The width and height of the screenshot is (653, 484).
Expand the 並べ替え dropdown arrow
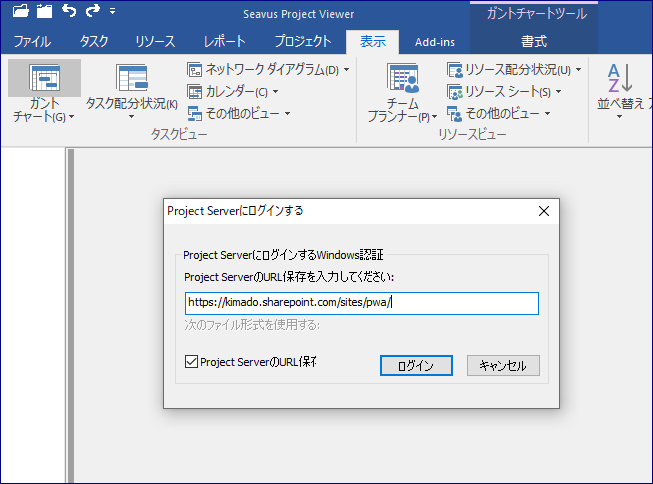(619, 117)
